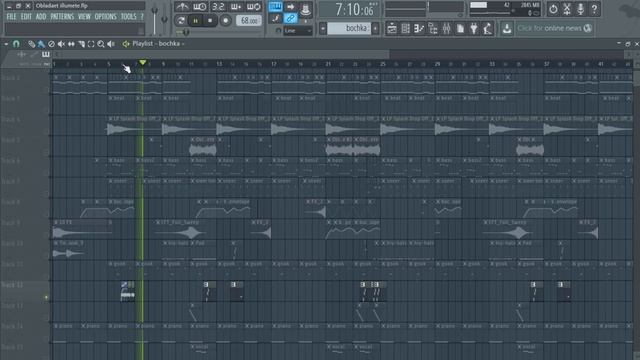Select the playlist Select tool
The width and height of the screenshot is (640, 360).
click(x=91, y=44)
